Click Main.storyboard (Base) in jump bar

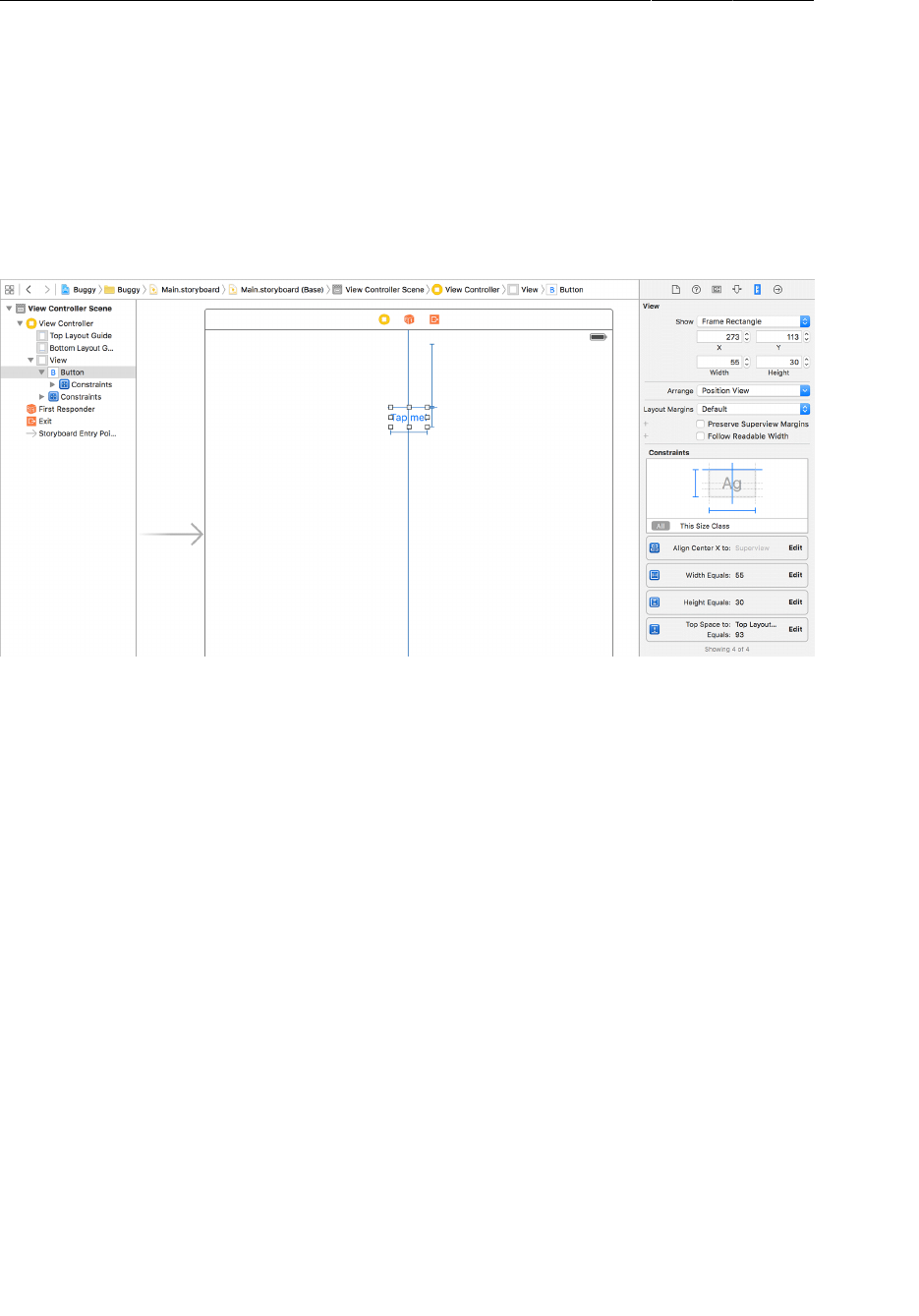276,290
